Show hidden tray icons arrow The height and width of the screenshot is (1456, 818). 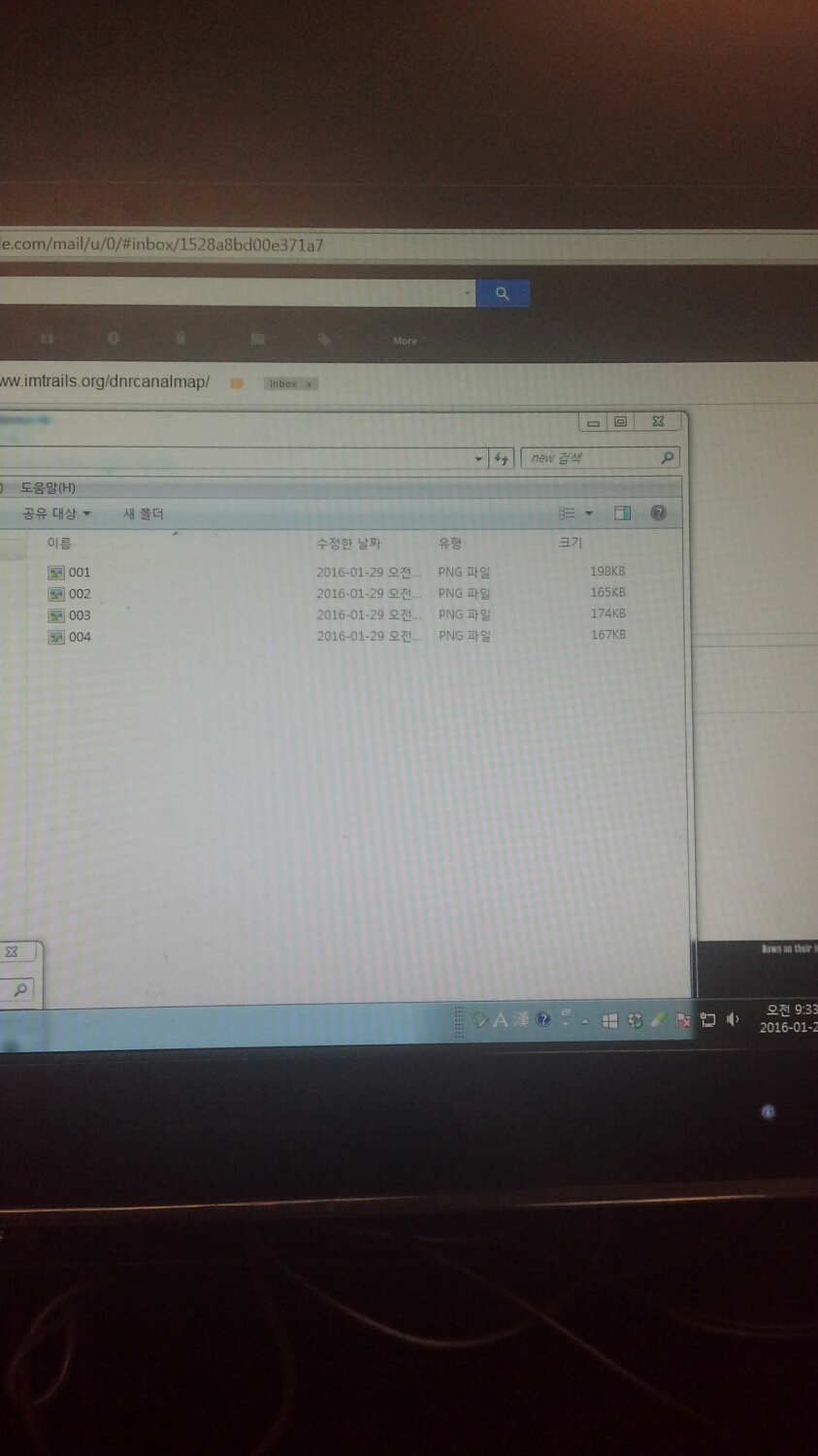pos(585,1021)
